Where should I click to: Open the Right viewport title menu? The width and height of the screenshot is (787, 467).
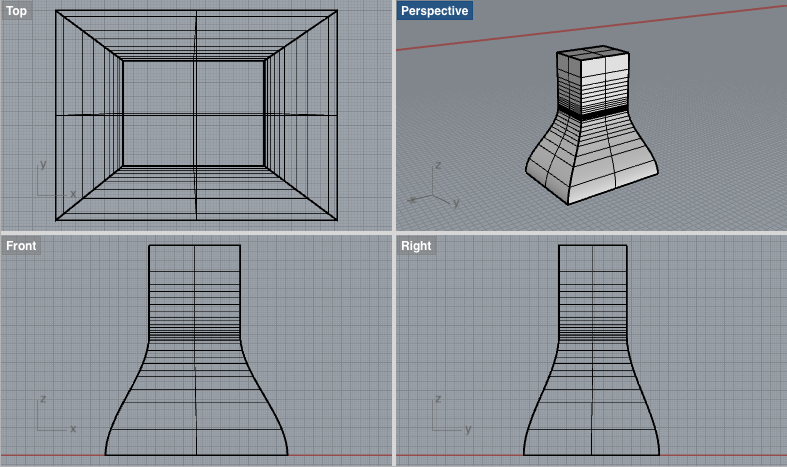416,246
